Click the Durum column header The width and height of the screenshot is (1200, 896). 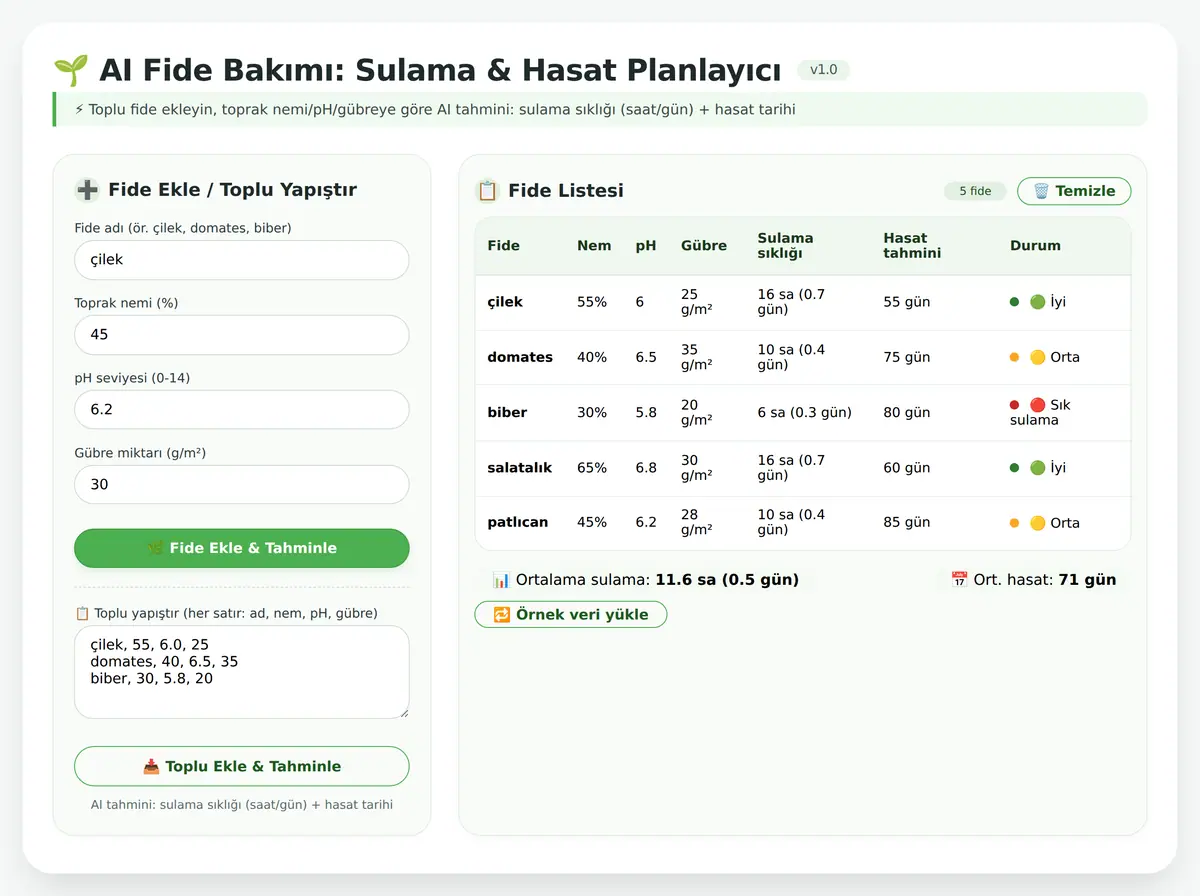[x=1035, y=246]
